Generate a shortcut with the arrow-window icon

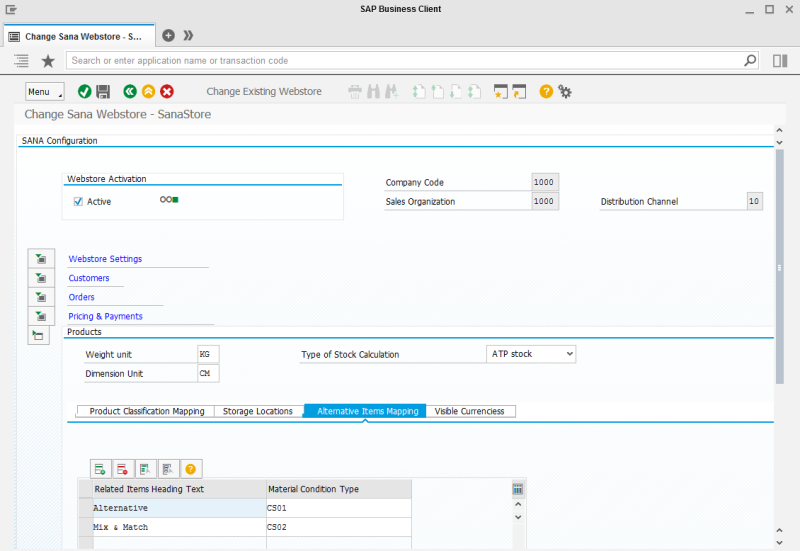519,92
